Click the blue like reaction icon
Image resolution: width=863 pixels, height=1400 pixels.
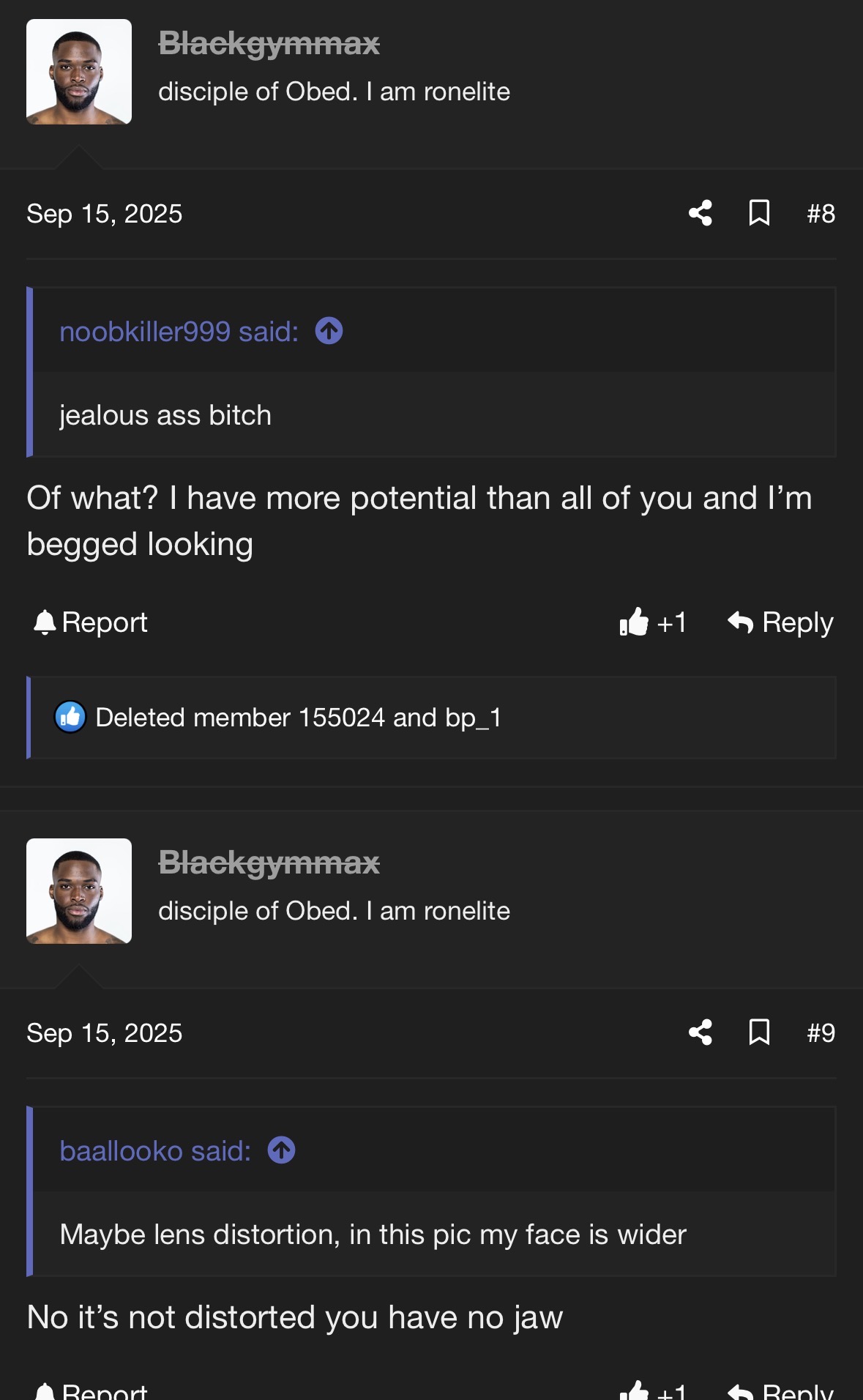click(x=70, y=718)
